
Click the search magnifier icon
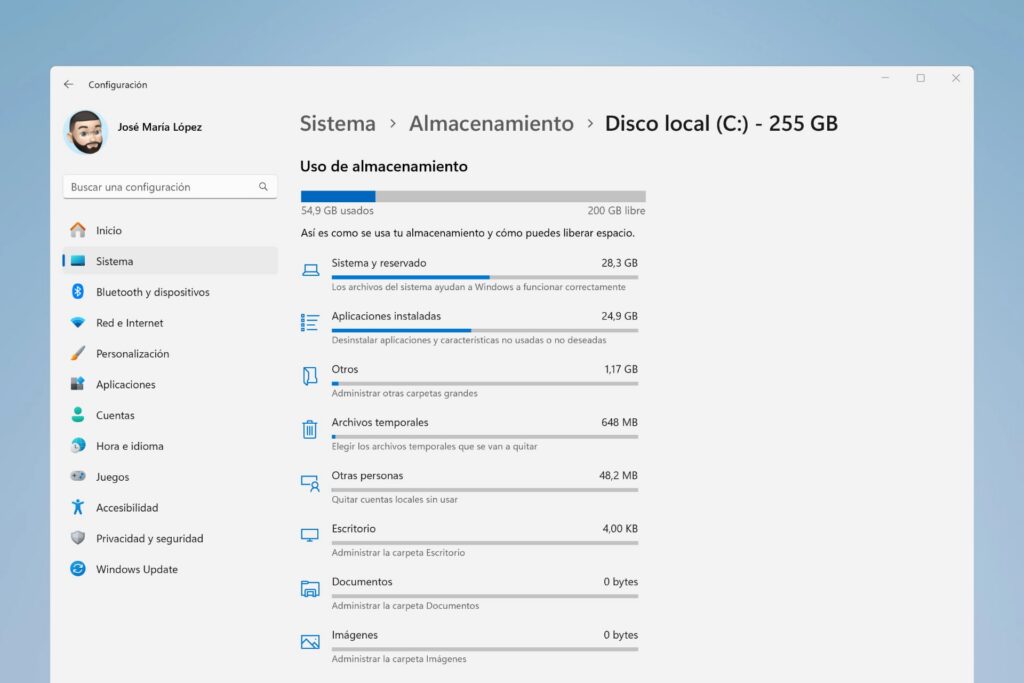pyautogui.click(x=263, y=187)
